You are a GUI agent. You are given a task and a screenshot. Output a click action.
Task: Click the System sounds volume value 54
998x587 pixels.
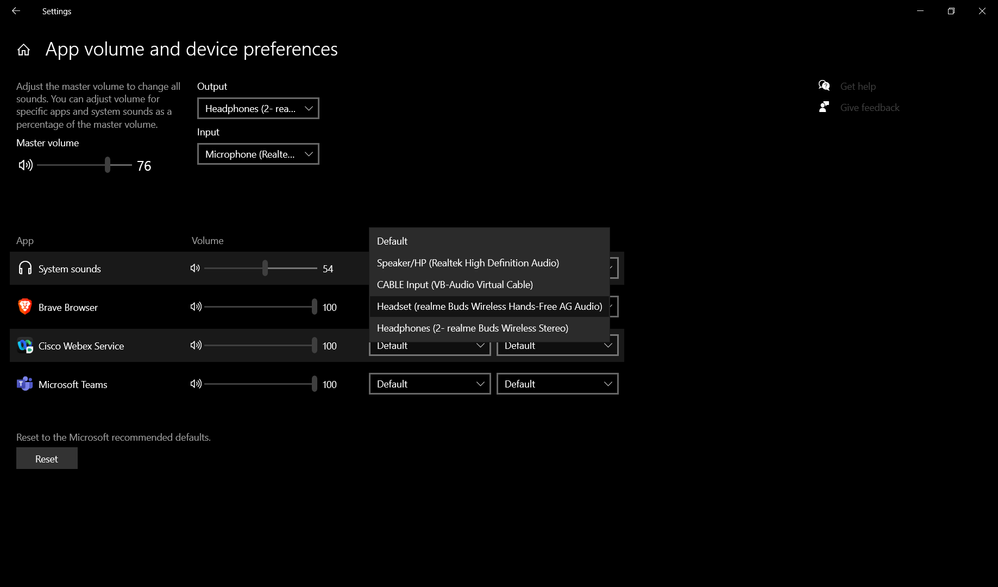[328, 269]
